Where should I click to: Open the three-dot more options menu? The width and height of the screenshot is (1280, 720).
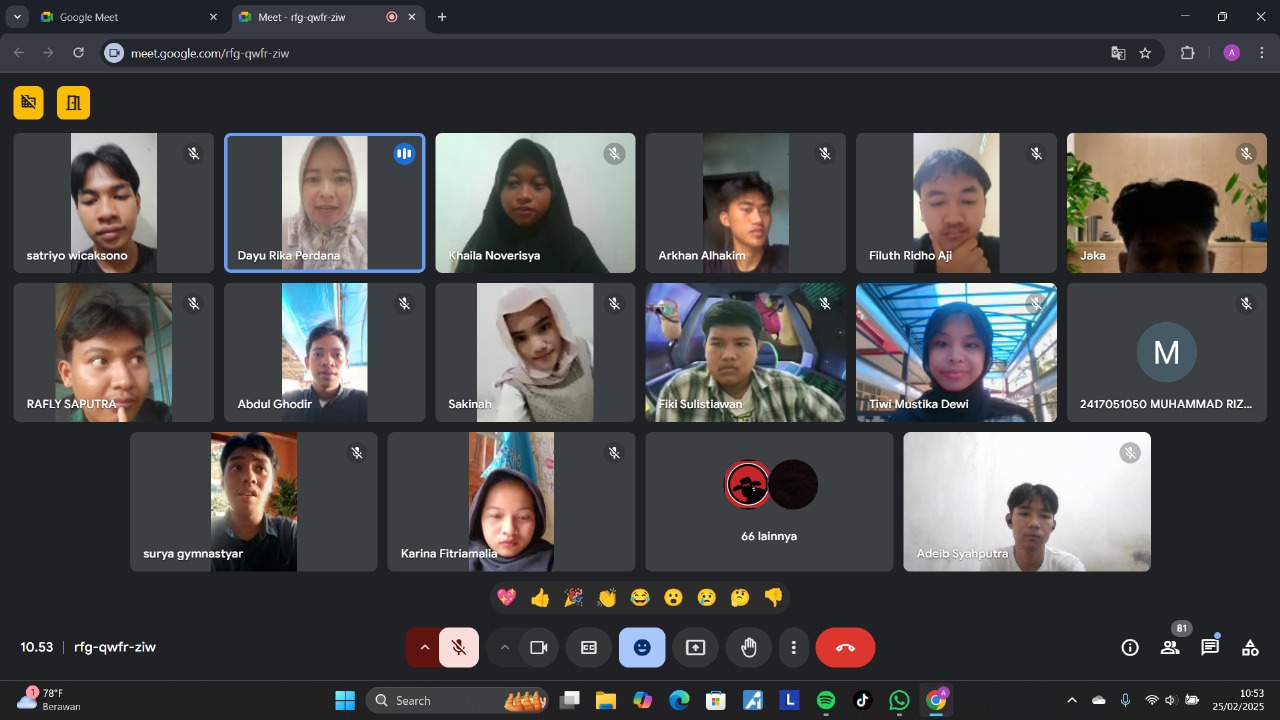pos(793,648)
